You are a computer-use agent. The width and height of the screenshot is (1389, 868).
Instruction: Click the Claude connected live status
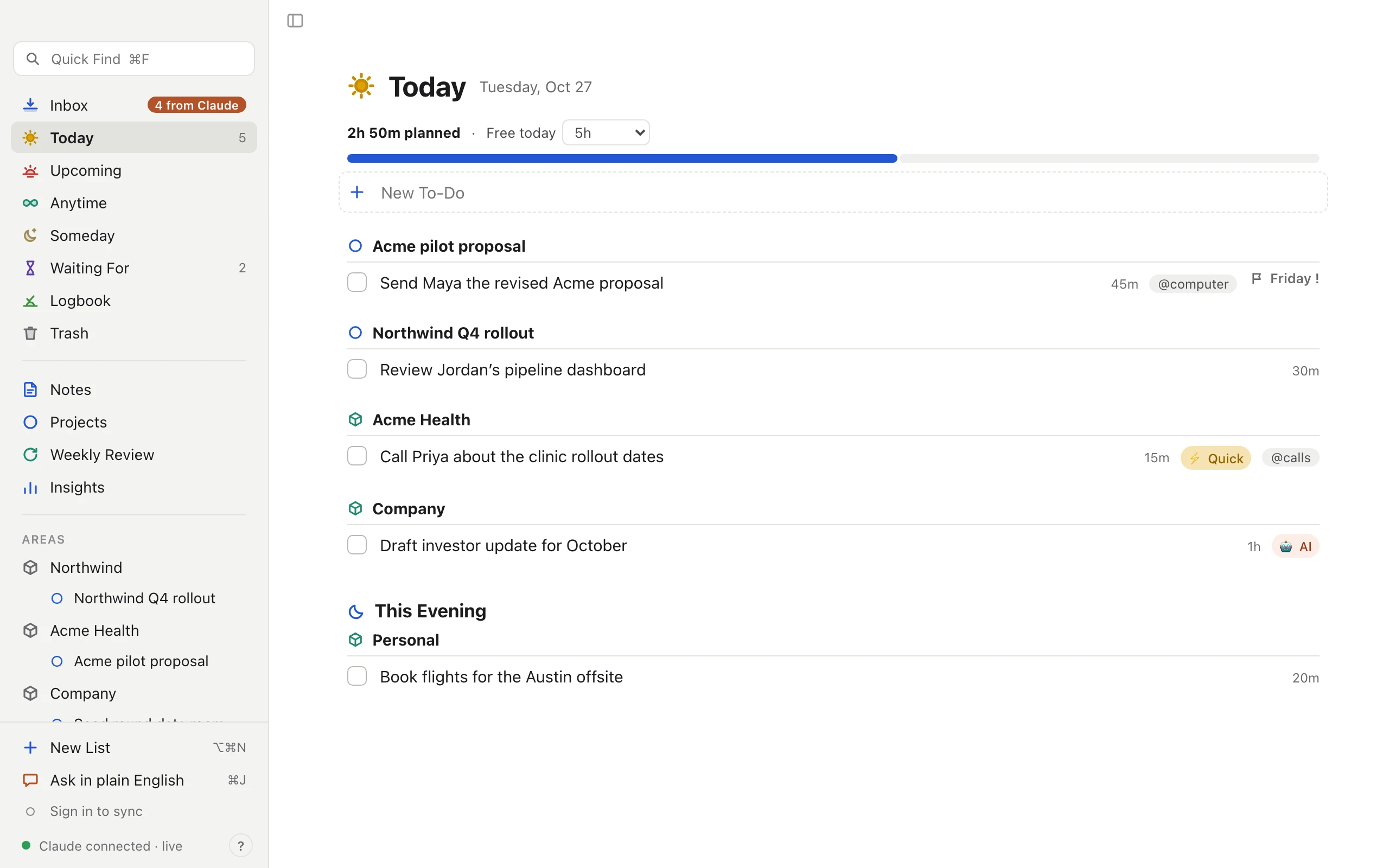pos(102,846)
